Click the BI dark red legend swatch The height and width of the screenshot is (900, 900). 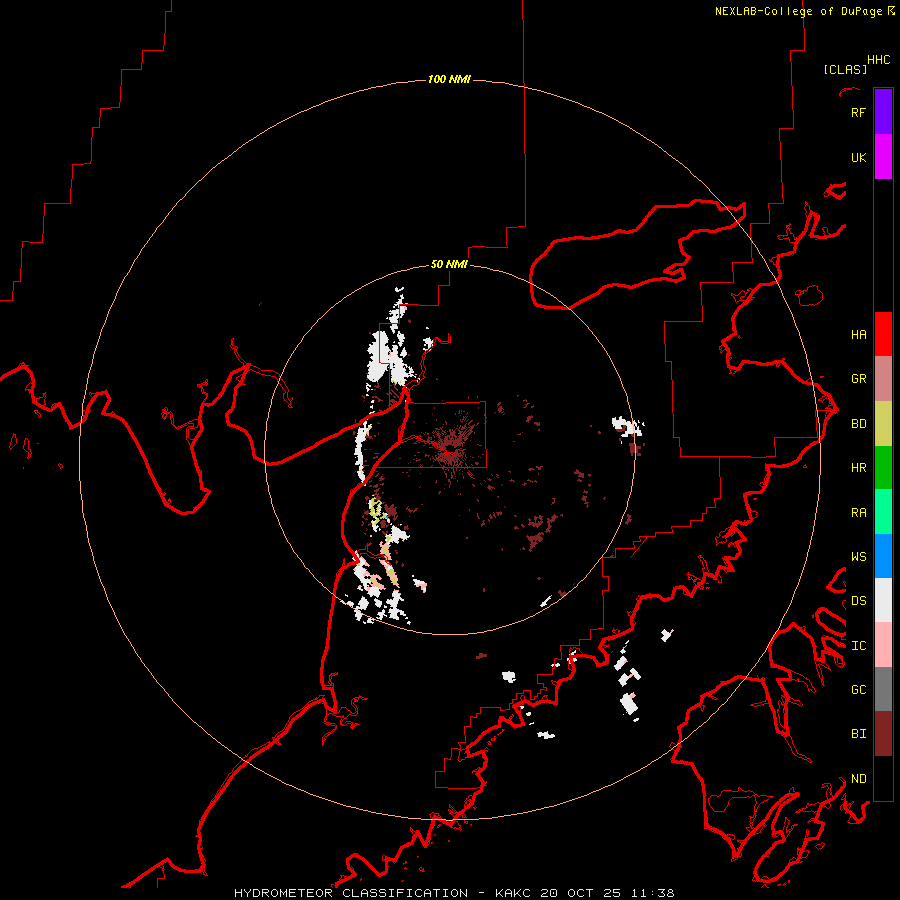[x=883, y=734]
